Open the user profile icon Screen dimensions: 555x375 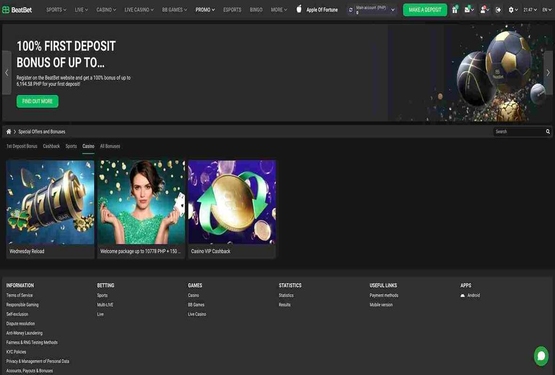484,10
